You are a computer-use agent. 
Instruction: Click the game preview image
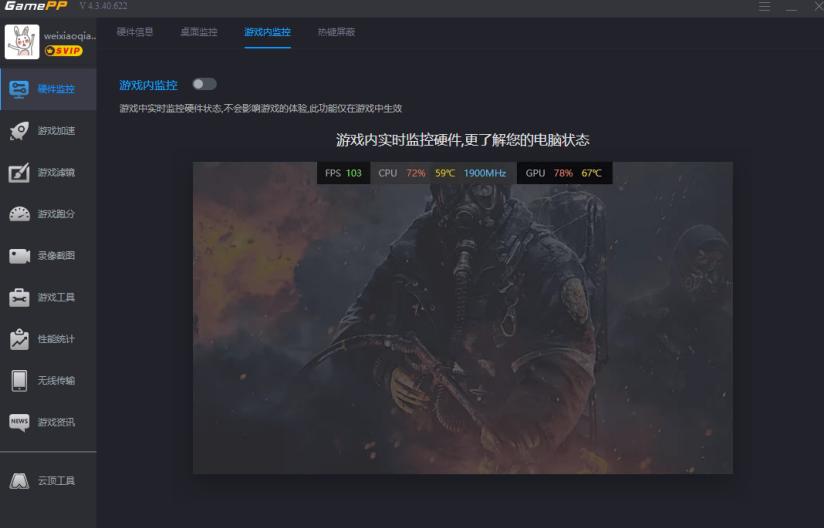[x=462, y=318]
